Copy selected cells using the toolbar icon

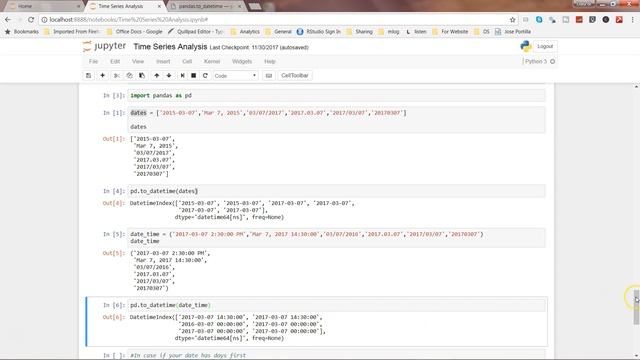129,76
